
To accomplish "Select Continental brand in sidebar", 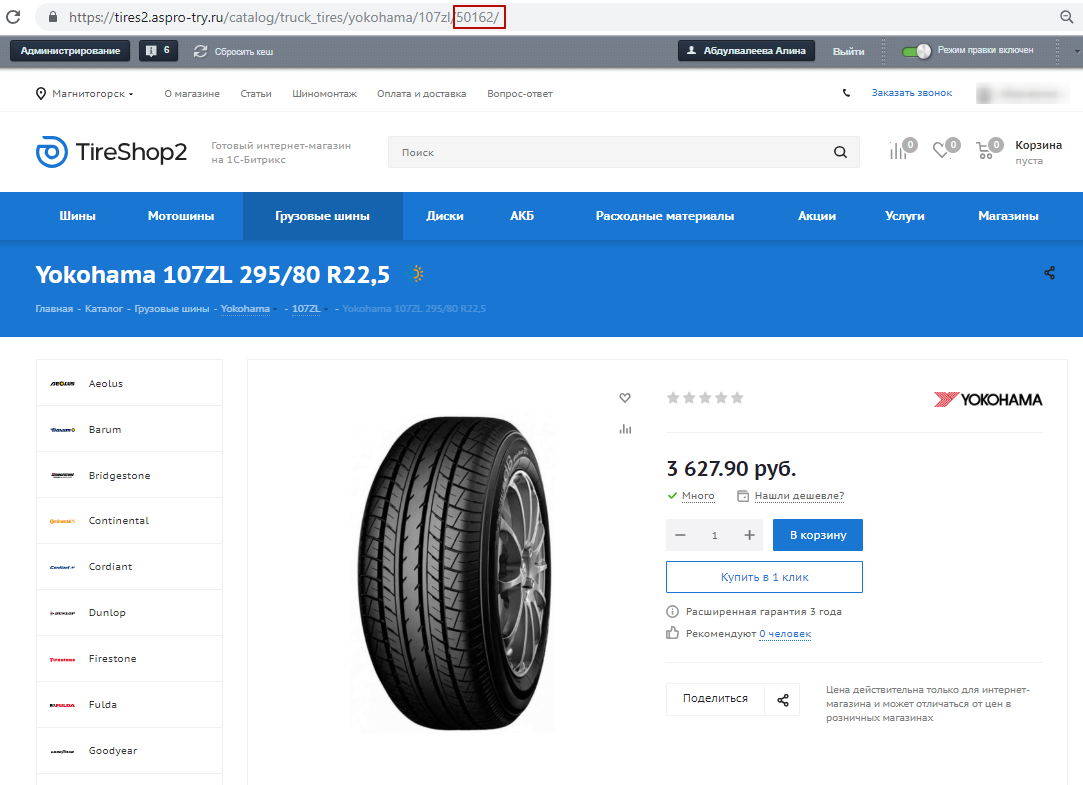I will pos(129,521).
